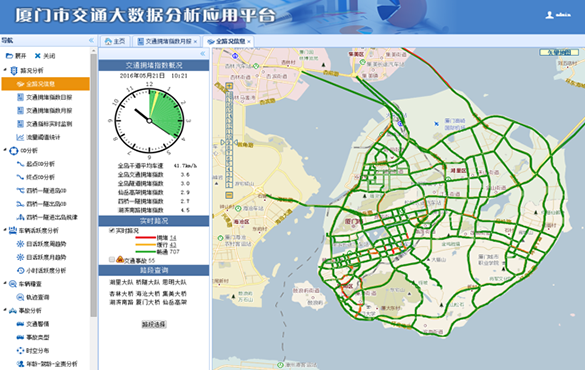
Task: Collapse the 路况分析 tree group
Action: click(5, 70)
